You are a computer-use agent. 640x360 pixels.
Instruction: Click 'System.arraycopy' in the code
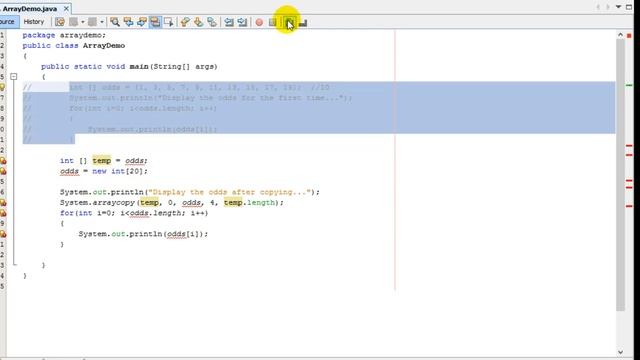tap(98, 202)
